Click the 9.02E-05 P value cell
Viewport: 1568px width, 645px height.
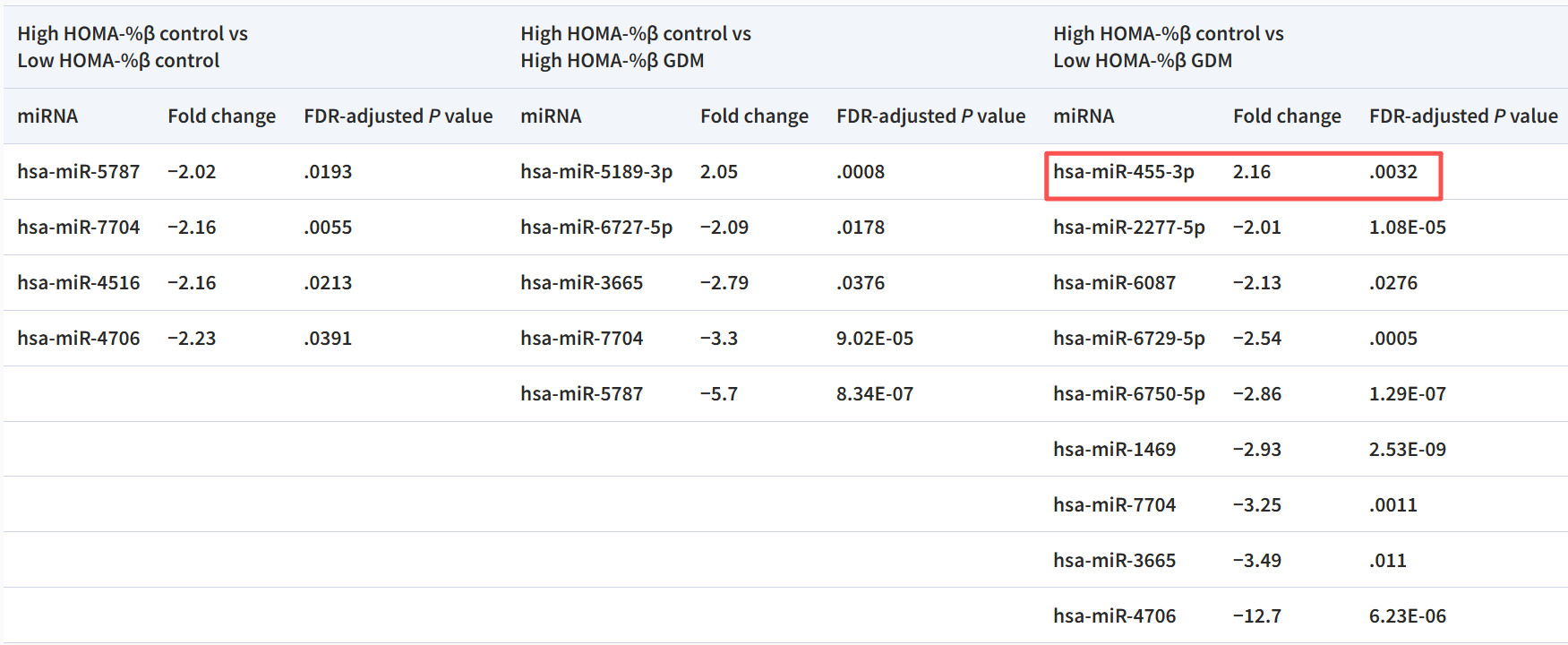(874, 339)
